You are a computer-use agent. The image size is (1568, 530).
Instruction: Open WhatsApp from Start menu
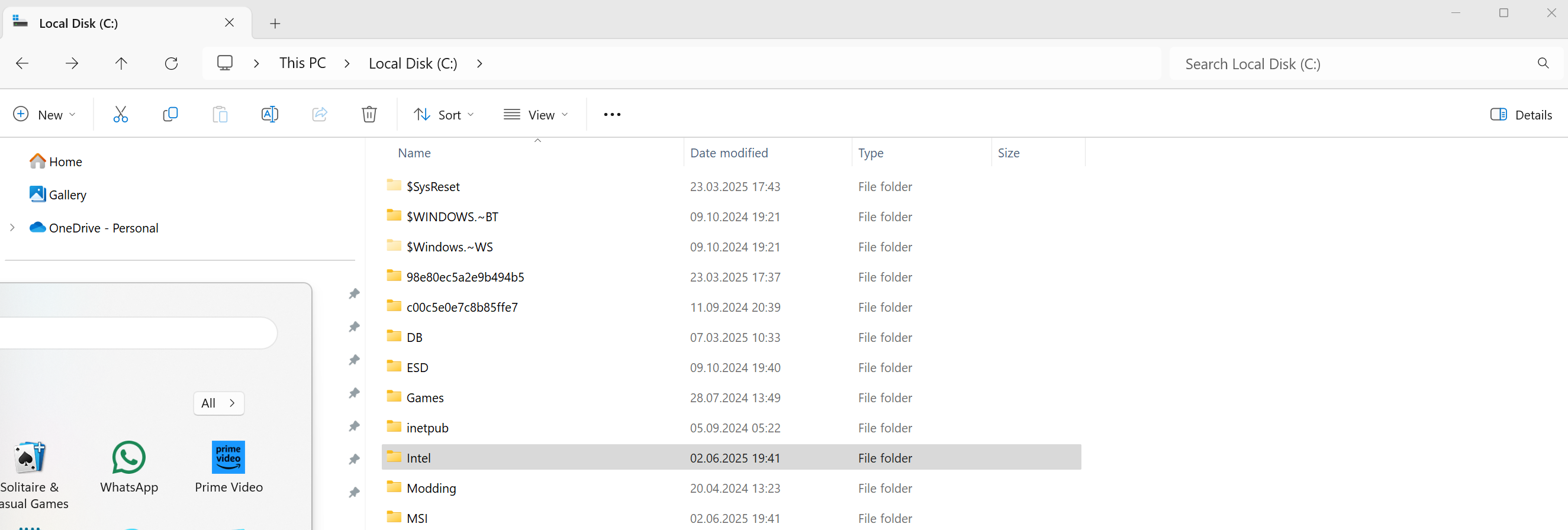click(129, 467)
